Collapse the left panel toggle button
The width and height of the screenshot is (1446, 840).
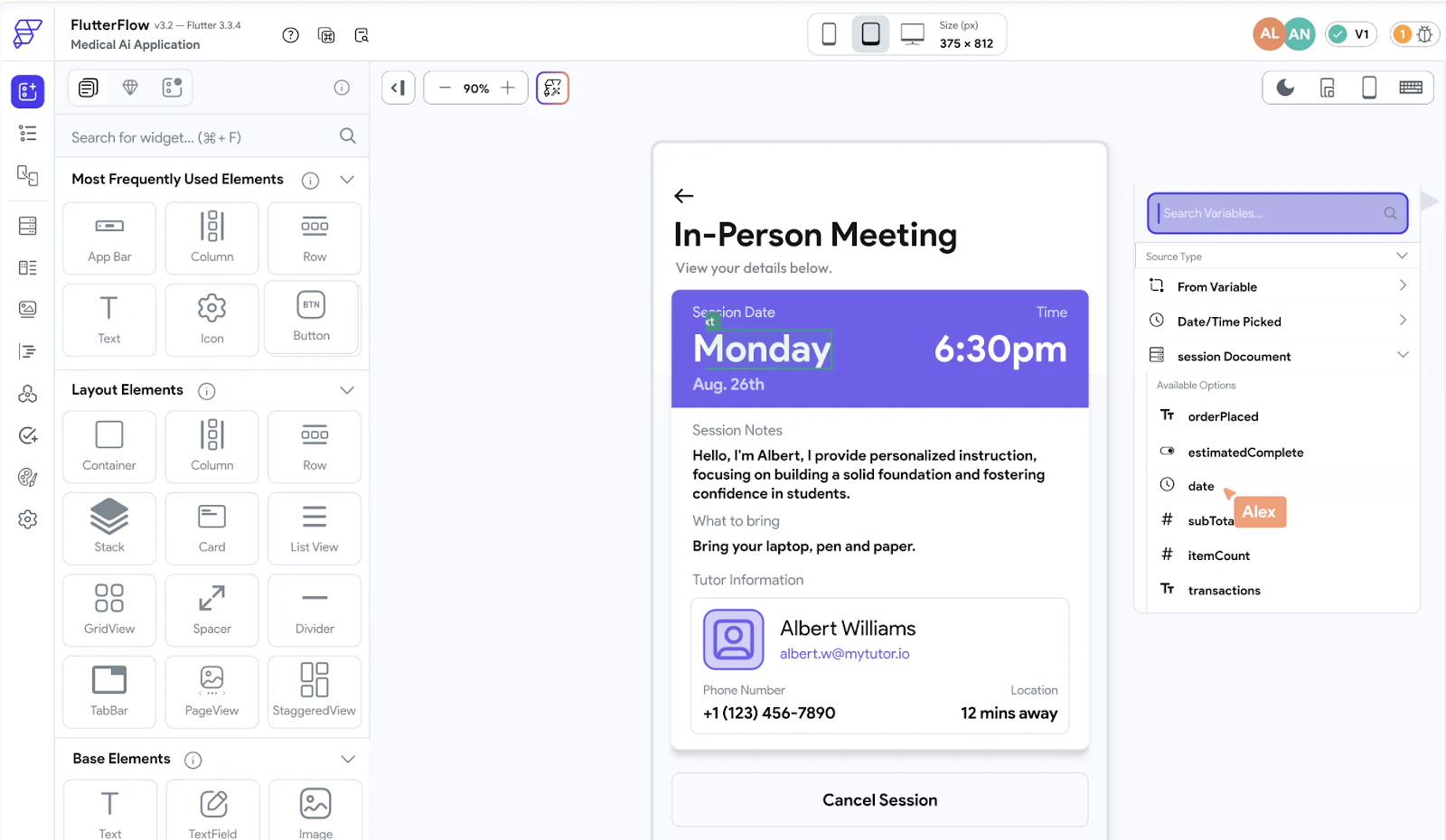point(398,88)
